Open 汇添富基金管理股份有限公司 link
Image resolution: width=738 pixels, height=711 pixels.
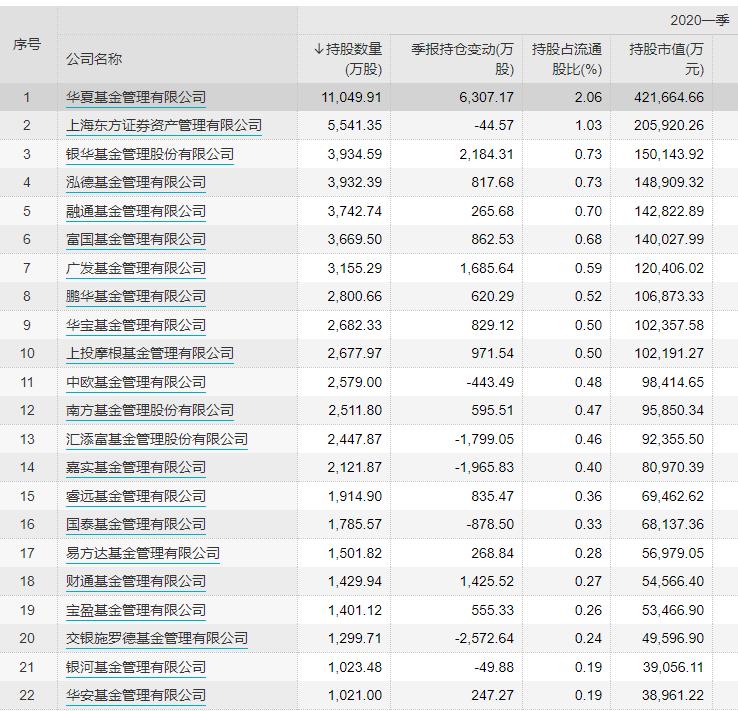pyautogui.click(x=157, y=439)
